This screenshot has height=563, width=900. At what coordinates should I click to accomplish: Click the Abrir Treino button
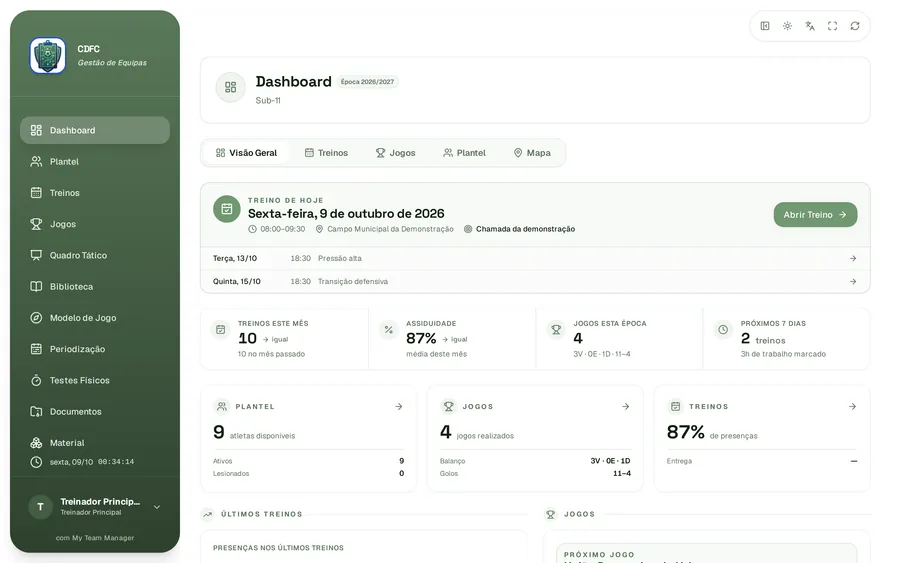(x=815, y=215)
